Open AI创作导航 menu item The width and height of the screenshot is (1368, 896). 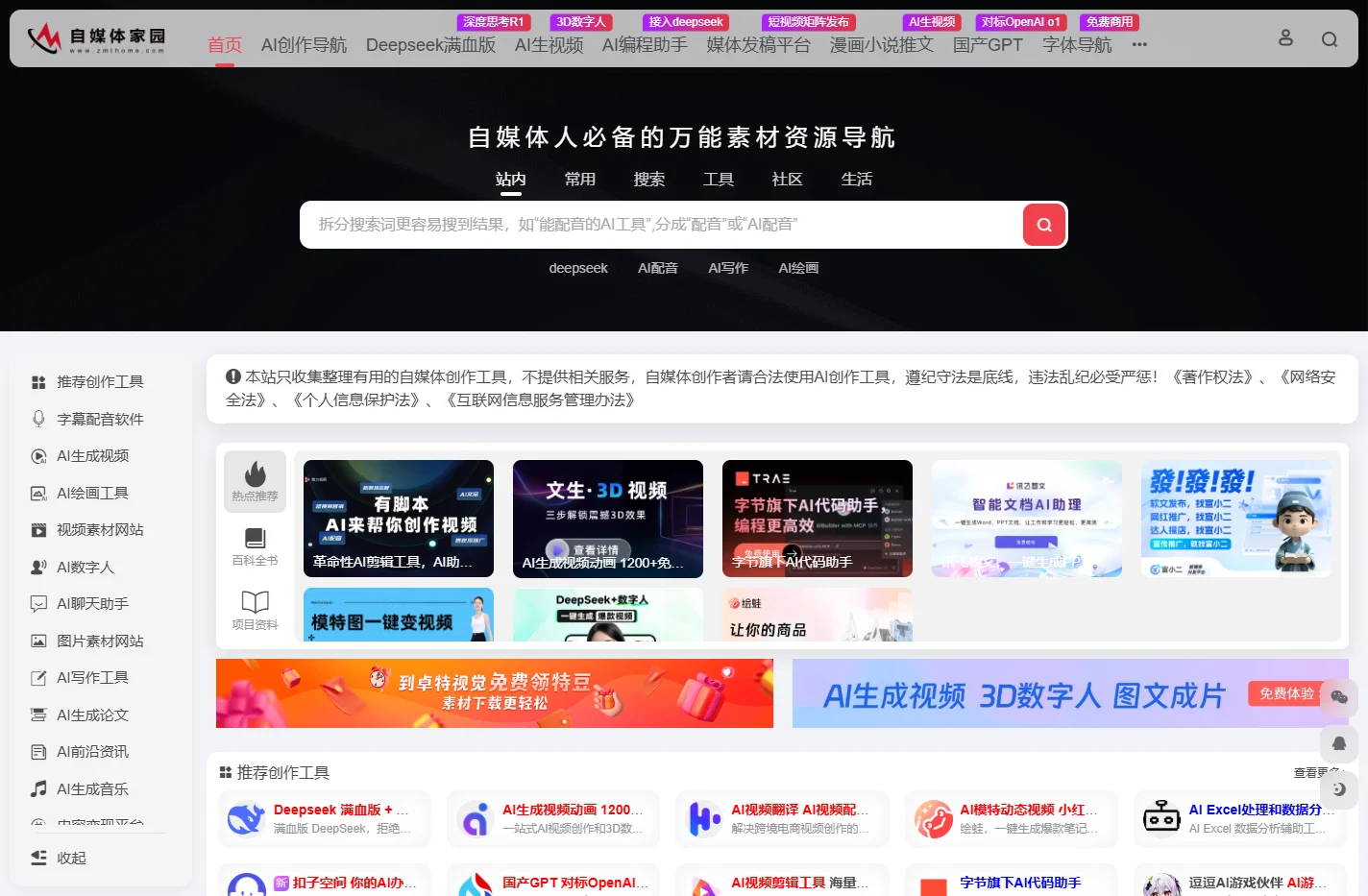pyautogui.click(x=304, y=45)
